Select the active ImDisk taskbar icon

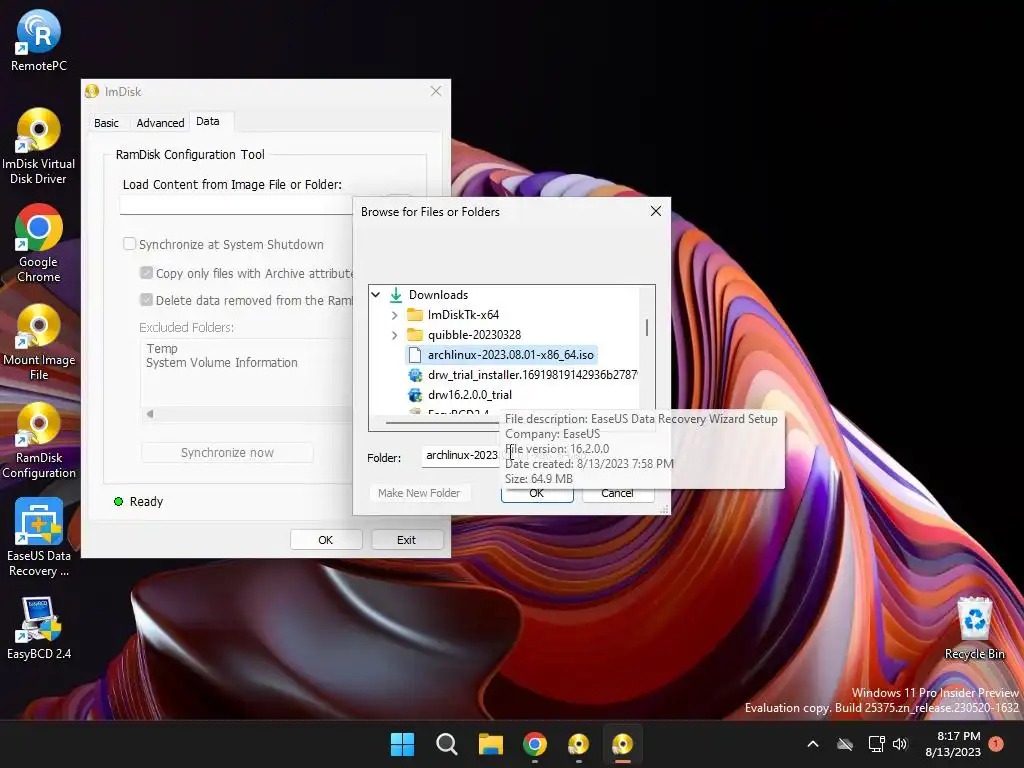point(622,744)
